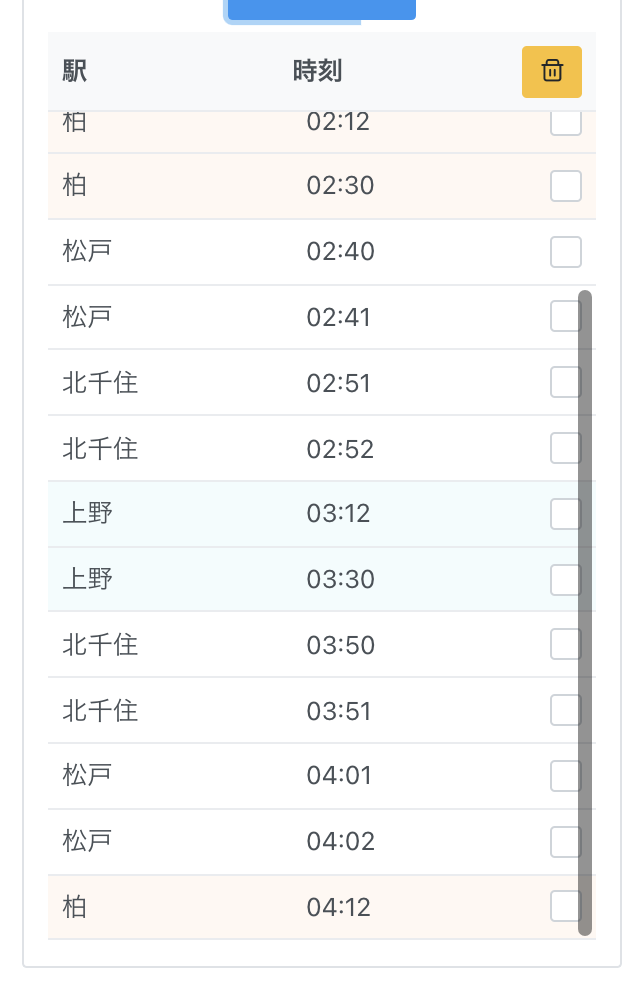
Task: Tick the checkbox for 柏 04:12
Action: (x=564, y=907)
